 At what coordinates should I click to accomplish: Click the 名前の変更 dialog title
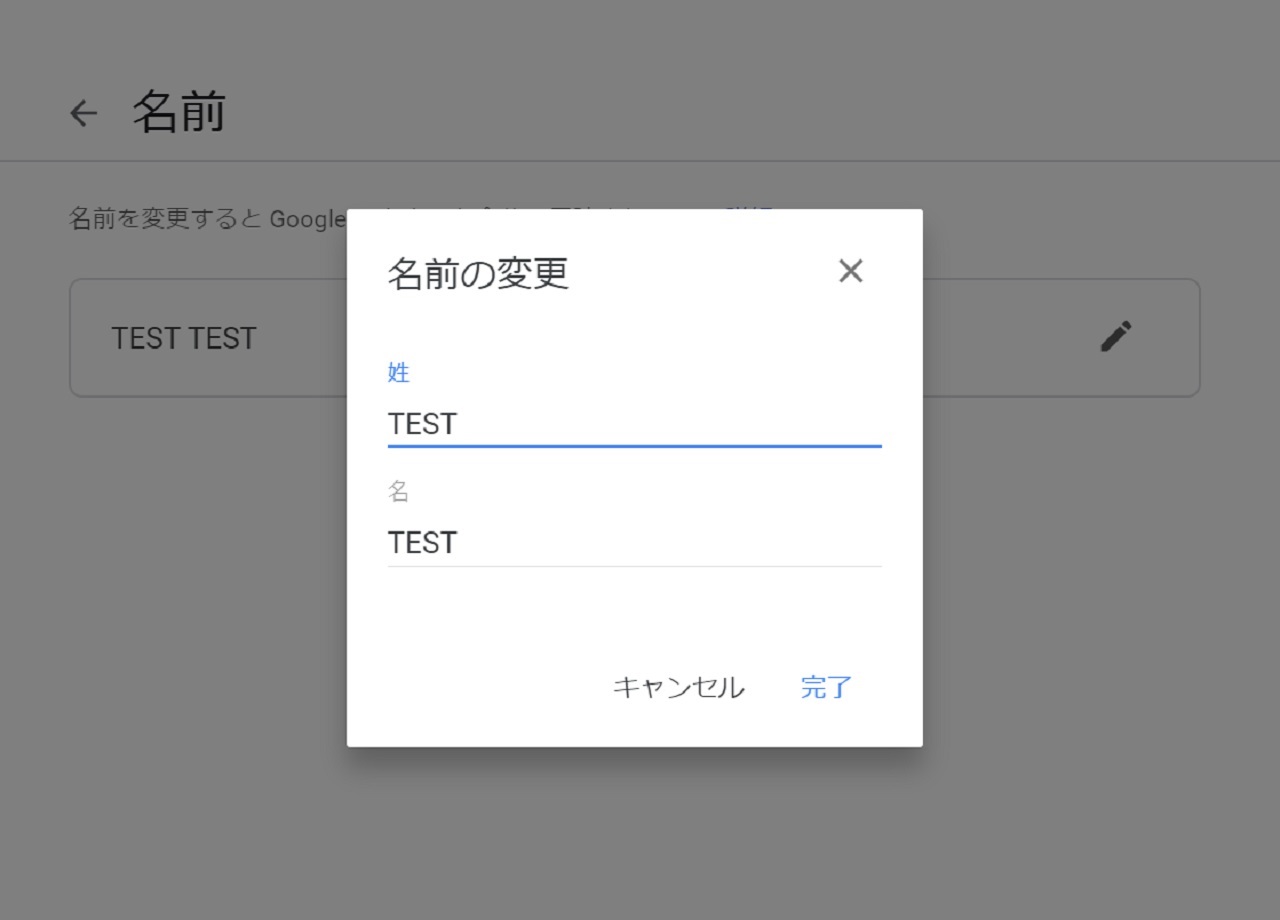[478, 273]
